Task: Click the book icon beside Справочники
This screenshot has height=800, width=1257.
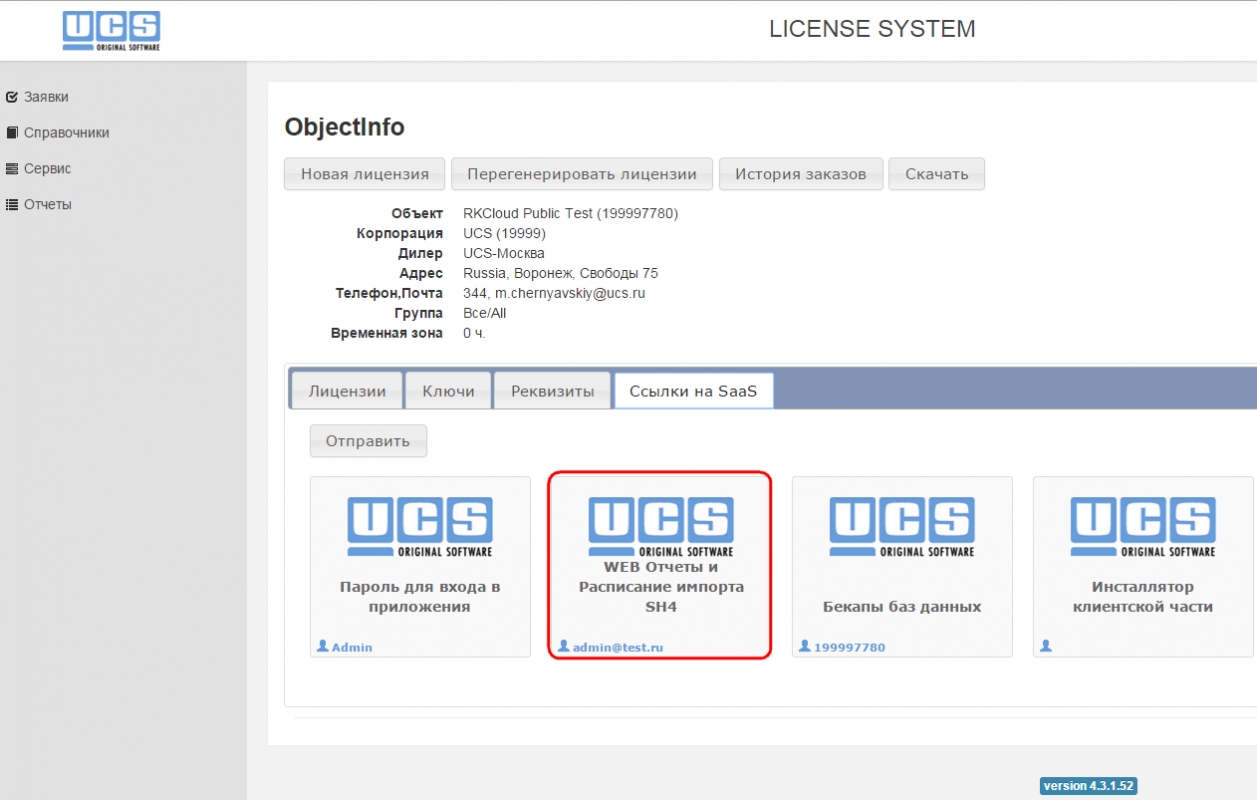Action: 12,133
